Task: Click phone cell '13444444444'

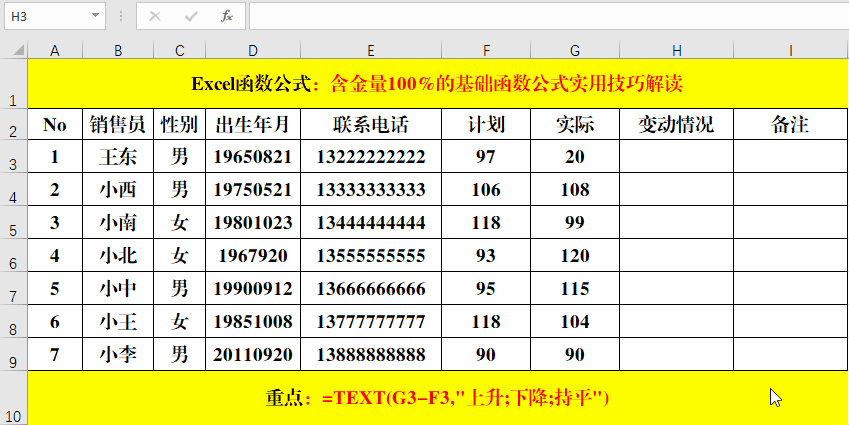Action: [371, 223]
